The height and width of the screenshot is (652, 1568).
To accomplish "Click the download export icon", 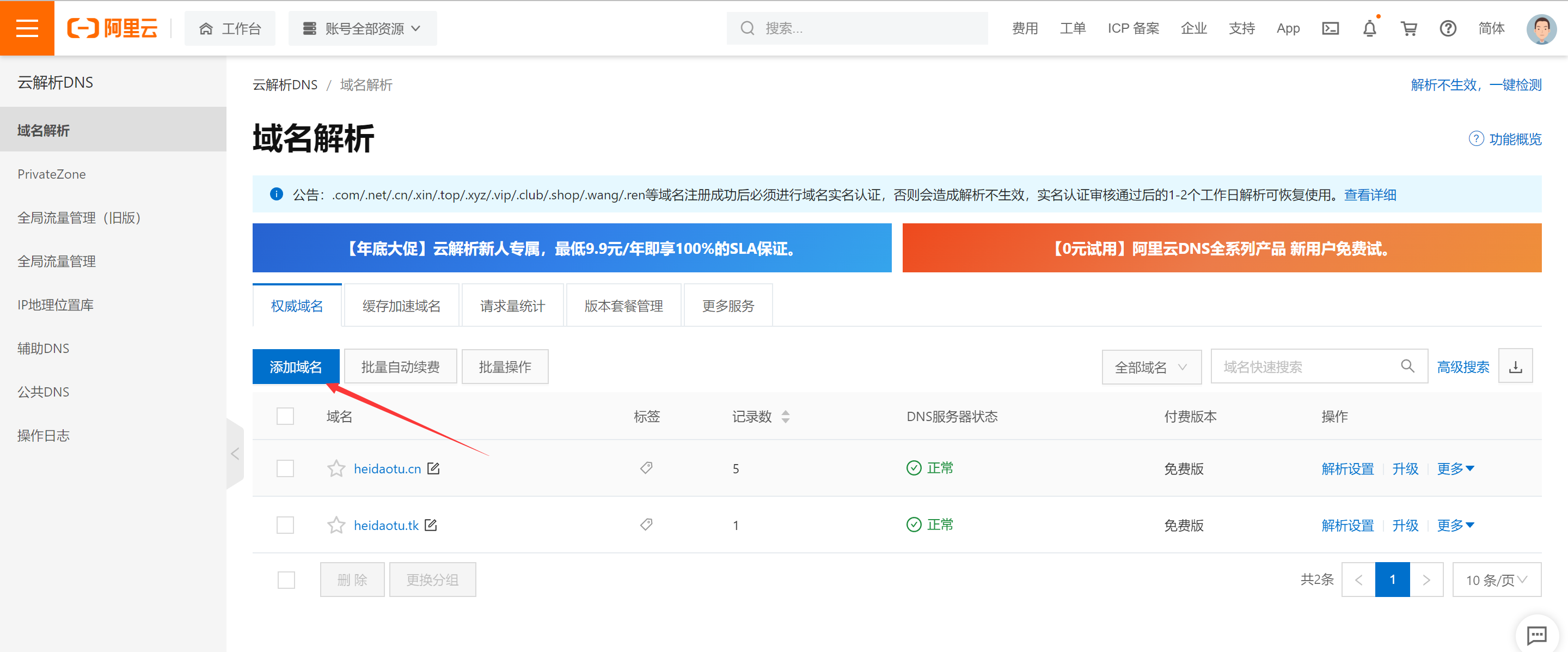I will point(1515,367).
